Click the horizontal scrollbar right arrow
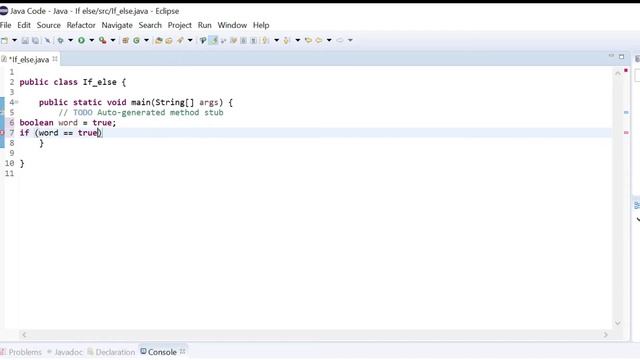Viewport: 640px width, 360px height. click(x=605, y=335)
